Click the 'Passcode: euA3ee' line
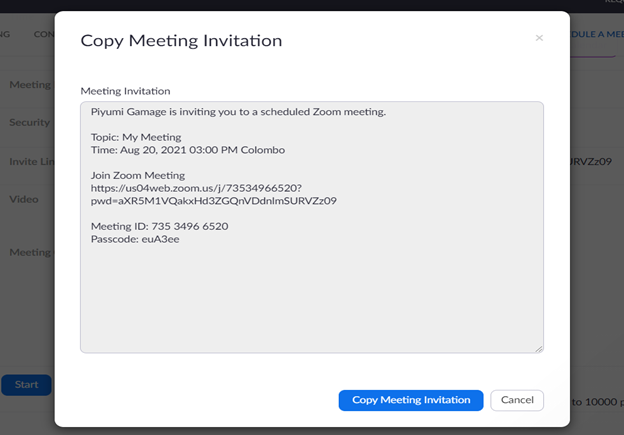The image size is (624, 435). [x=135, y=239]
